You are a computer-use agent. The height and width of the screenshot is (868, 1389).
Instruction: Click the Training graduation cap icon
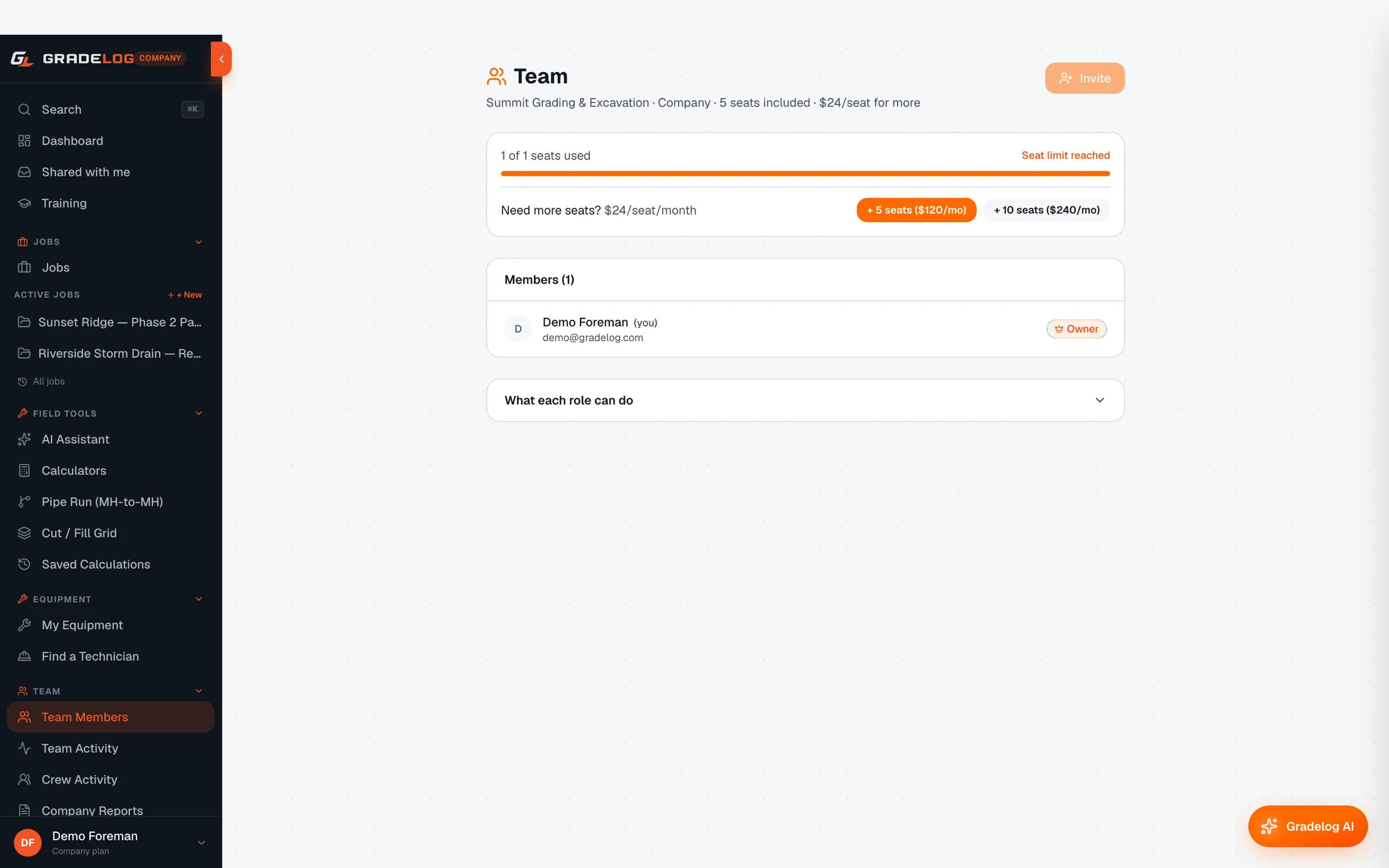24,203
